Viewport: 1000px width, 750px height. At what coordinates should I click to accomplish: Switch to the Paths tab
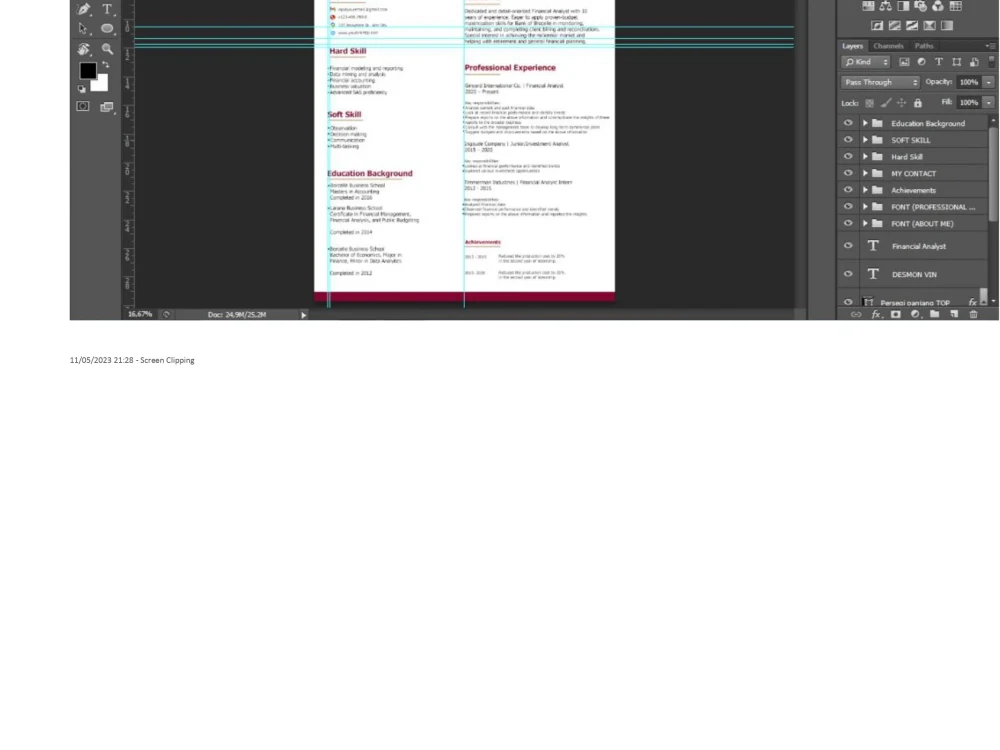[923, 46]
